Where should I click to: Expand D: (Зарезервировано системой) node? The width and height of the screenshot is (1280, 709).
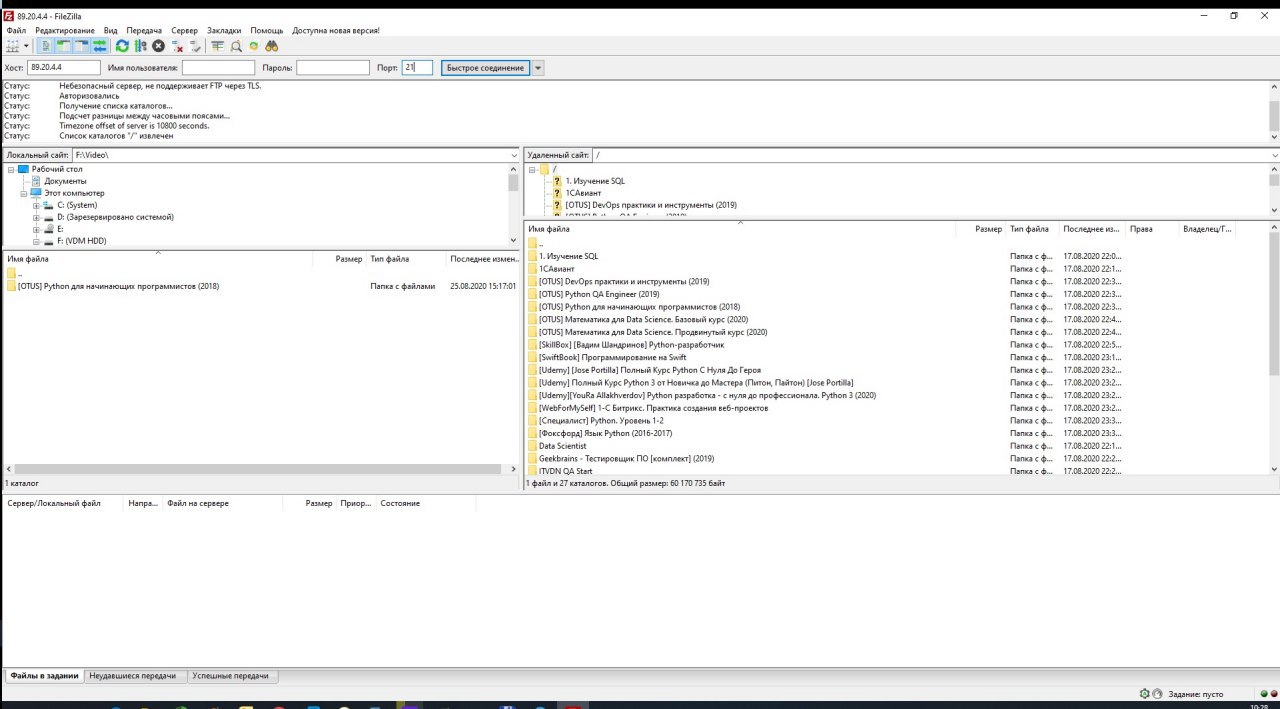tap(36, 217)
